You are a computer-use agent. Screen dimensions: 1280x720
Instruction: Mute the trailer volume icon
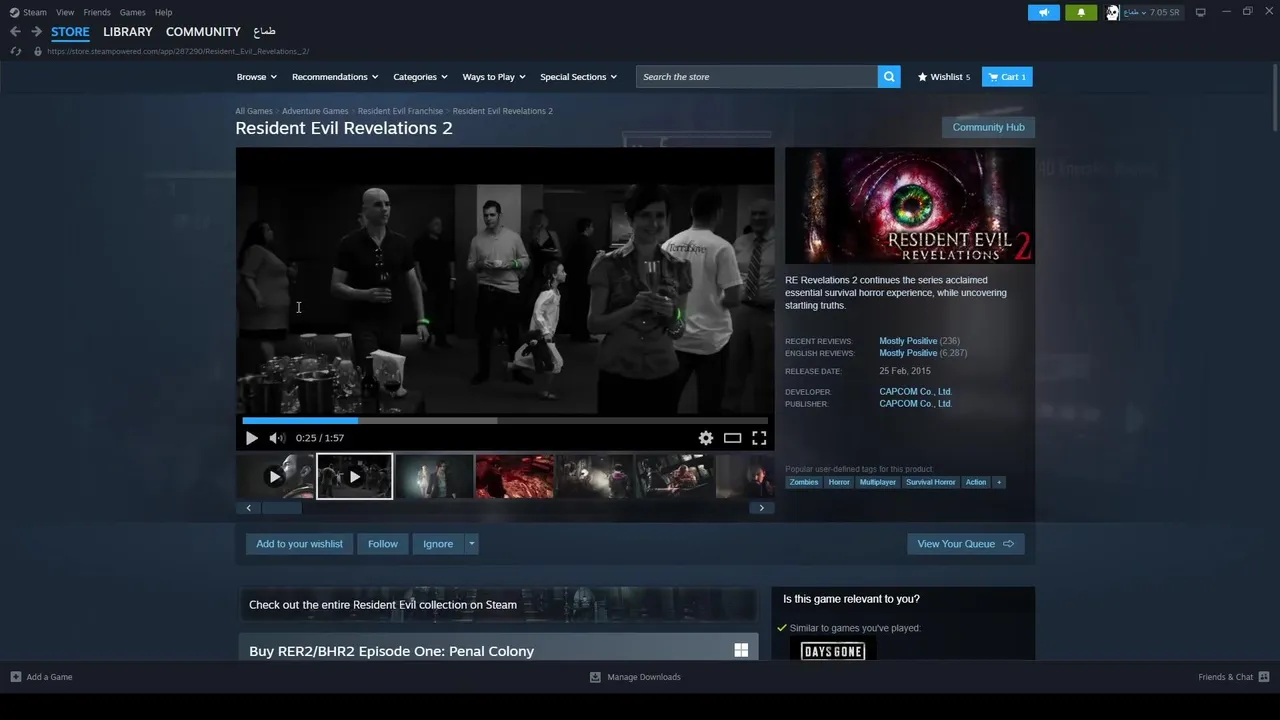point(277,438)
